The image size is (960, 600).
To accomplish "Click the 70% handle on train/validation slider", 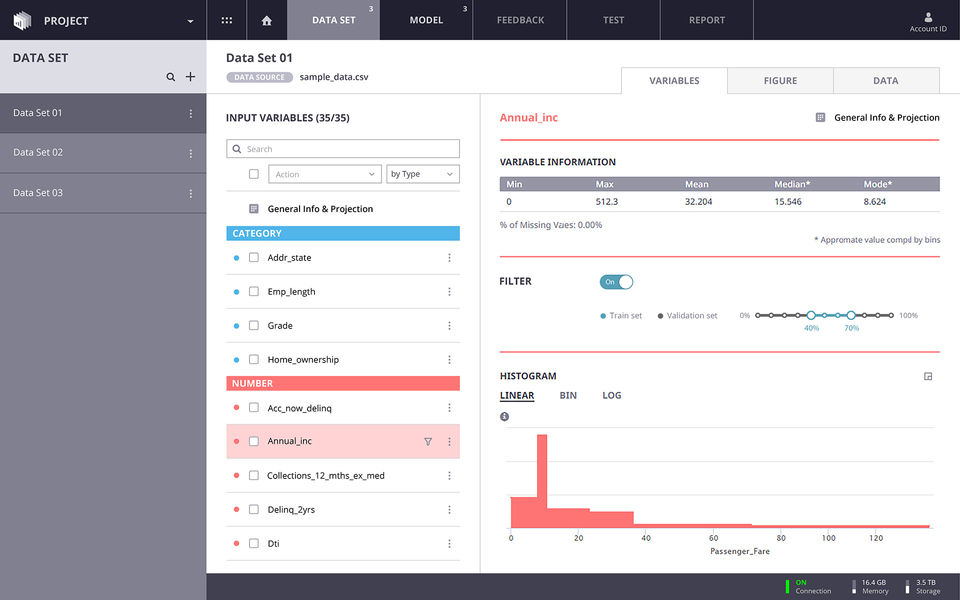I will pos(851,315).
